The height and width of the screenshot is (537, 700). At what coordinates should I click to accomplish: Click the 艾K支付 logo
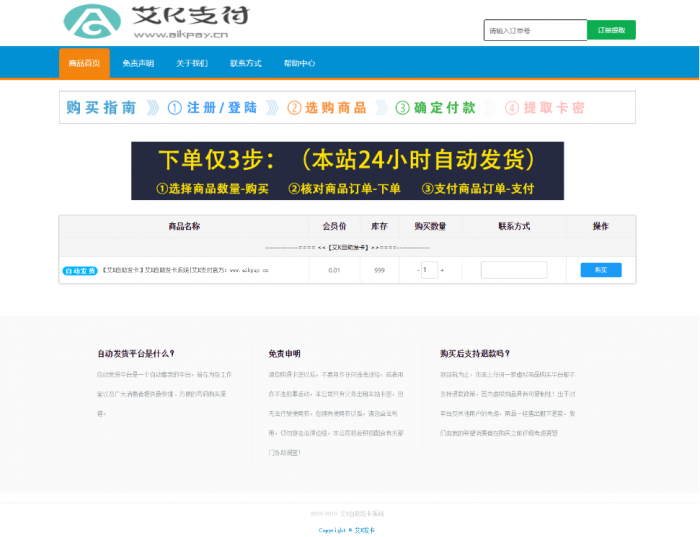(156, 21)
